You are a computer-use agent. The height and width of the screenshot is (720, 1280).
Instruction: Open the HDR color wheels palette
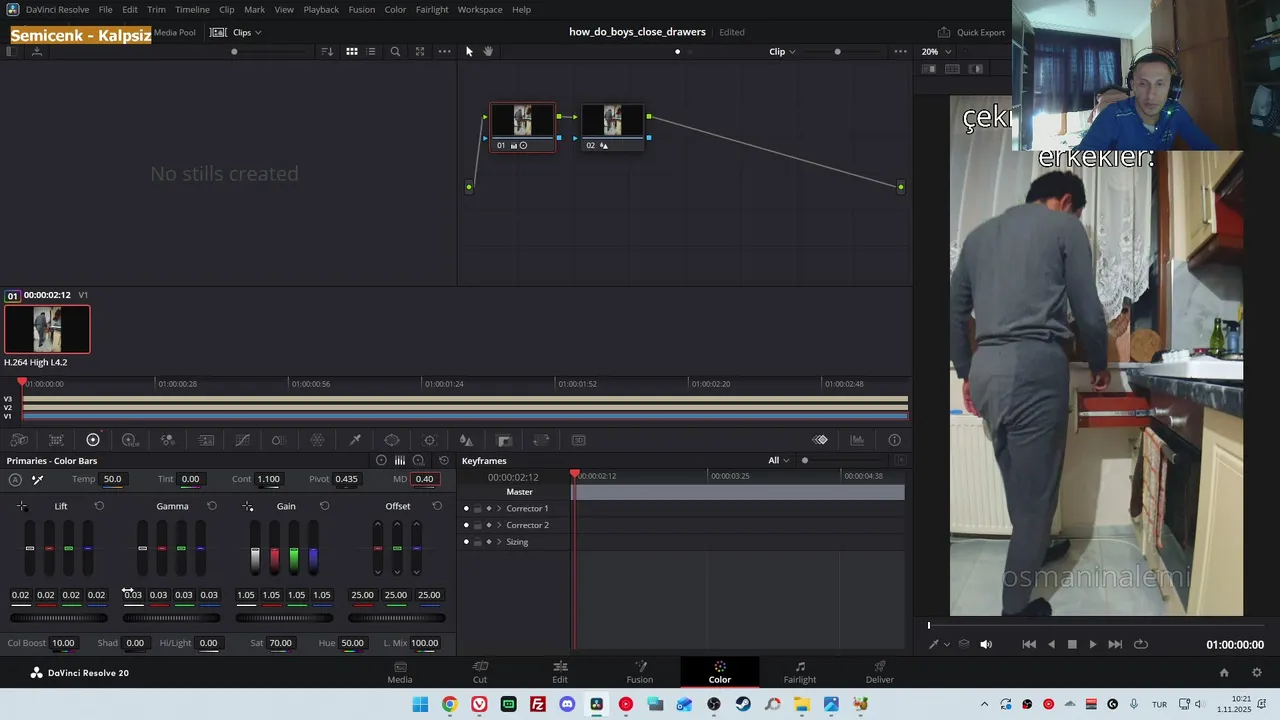tap(129, 440)
